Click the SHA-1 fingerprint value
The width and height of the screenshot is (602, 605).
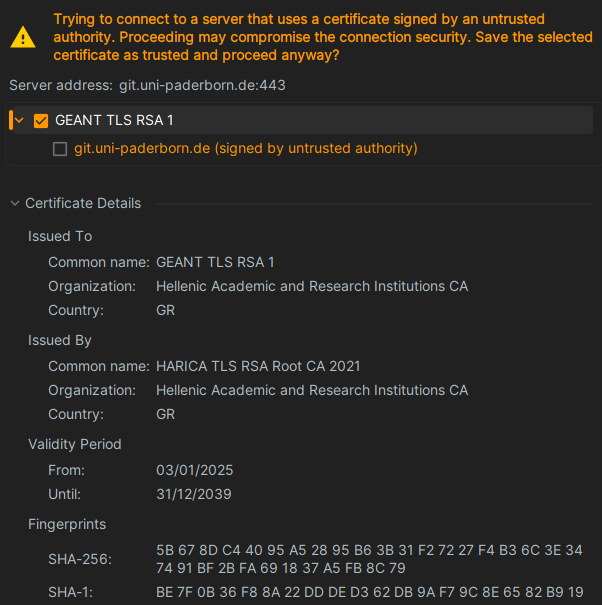click(369, 593)
